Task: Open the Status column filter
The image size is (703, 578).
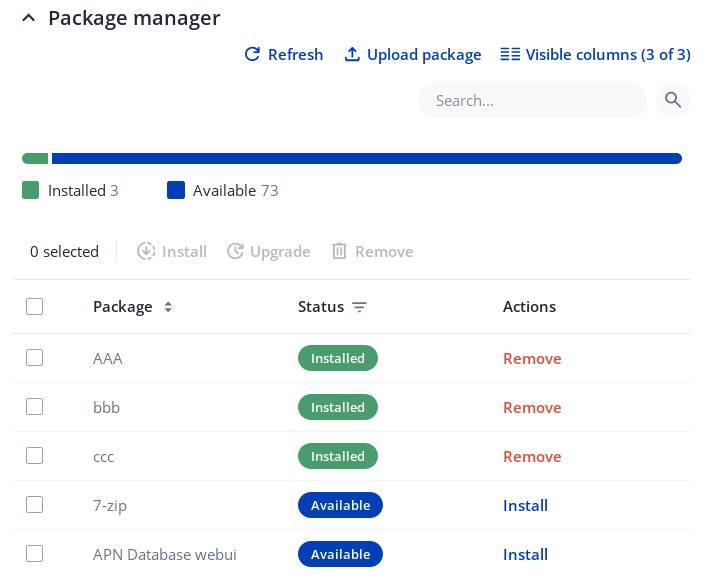Action: click(359, 307)
